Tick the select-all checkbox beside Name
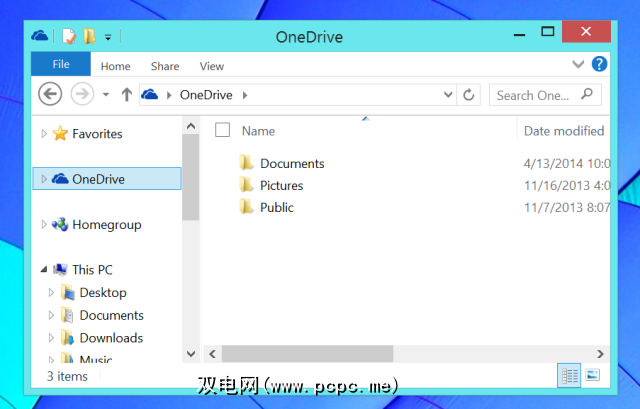 coord(222,130)
